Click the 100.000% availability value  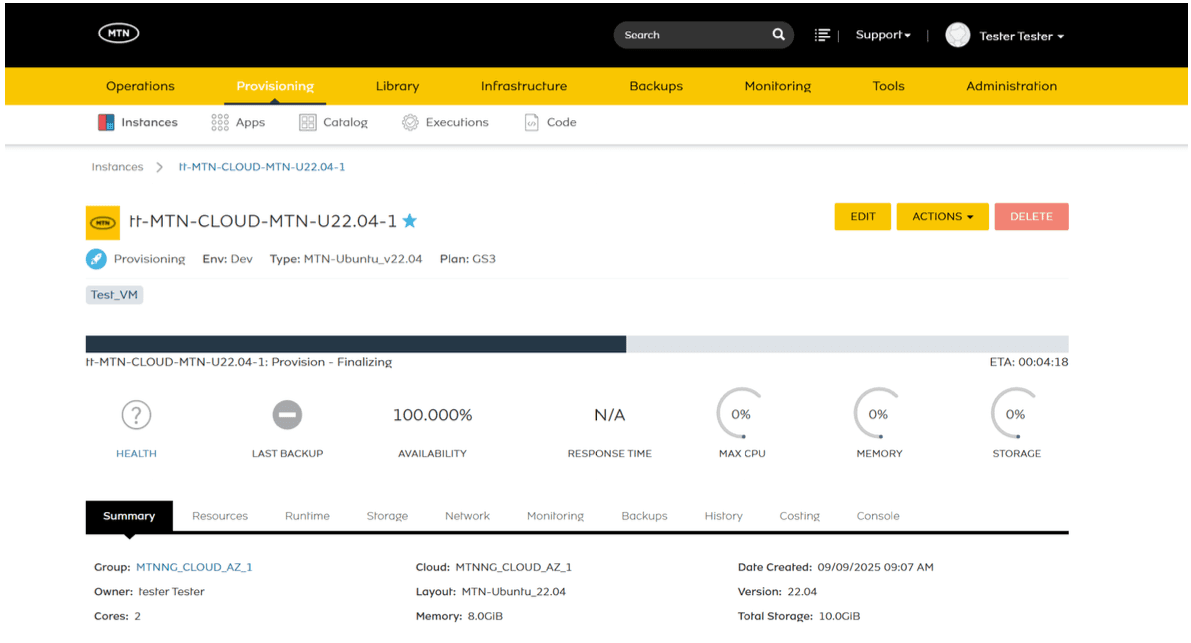click(x=432, y=415)
